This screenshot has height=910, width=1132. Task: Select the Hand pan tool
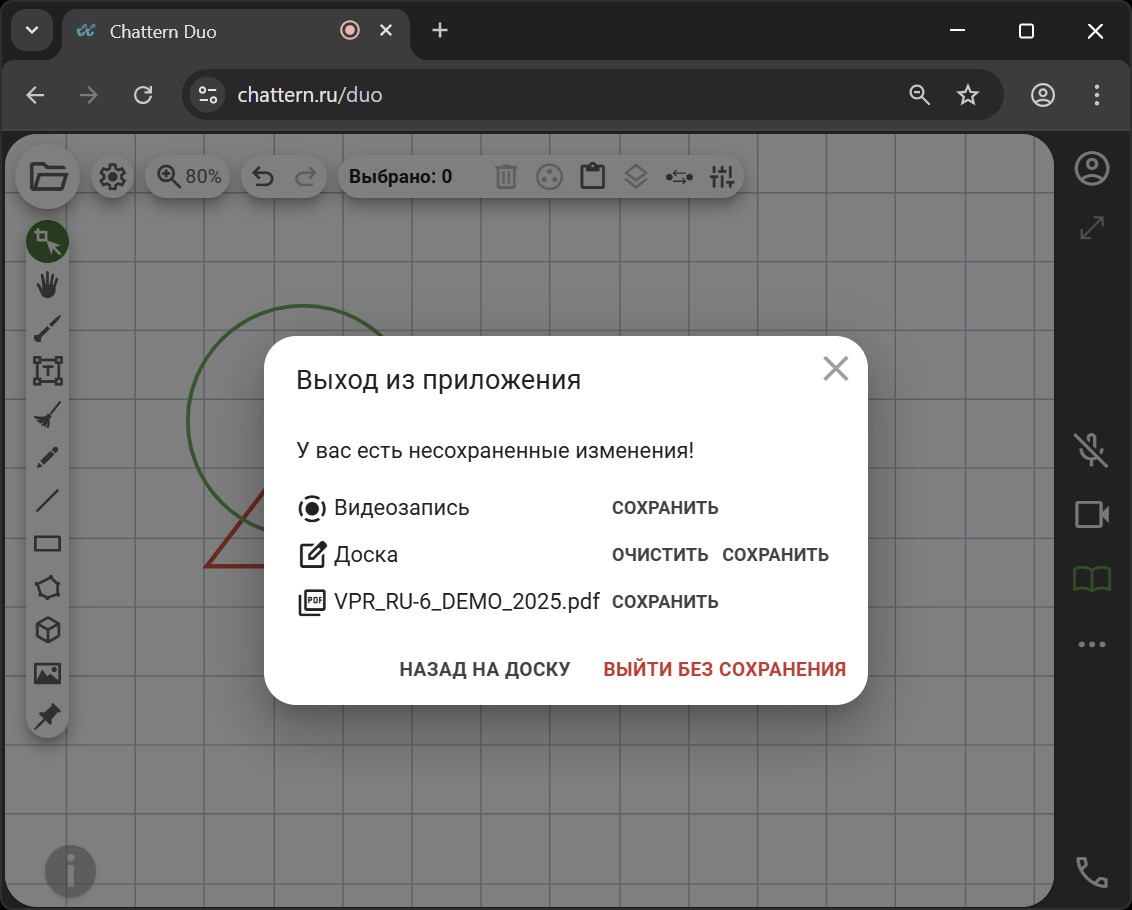click(x=47, y=285)
